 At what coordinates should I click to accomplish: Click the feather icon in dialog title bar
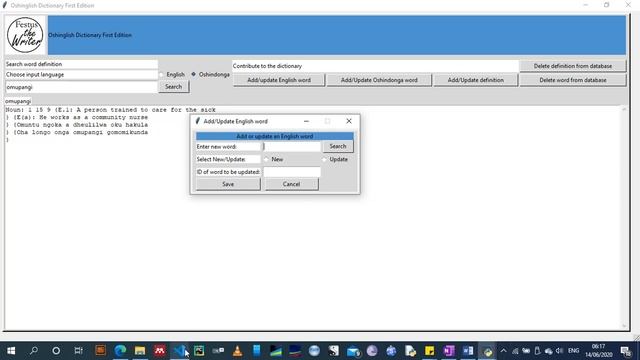click(198, 121)
